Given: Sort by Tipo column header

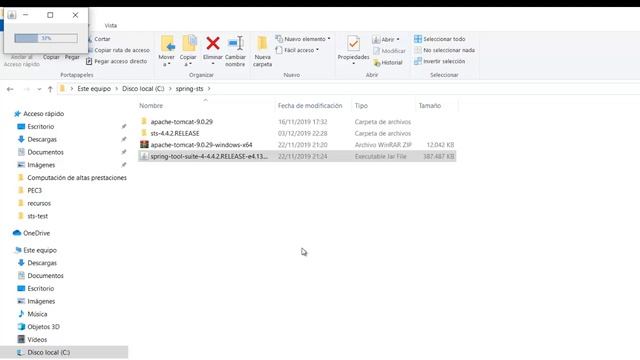Looking at the screenshot, I should (x=361, y=106).
